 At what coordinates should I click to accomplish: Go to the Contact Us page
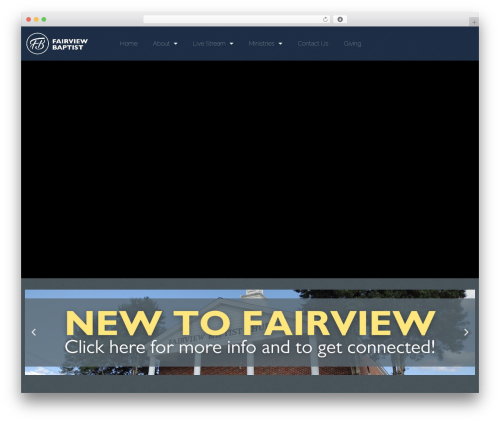click(313, 44)
